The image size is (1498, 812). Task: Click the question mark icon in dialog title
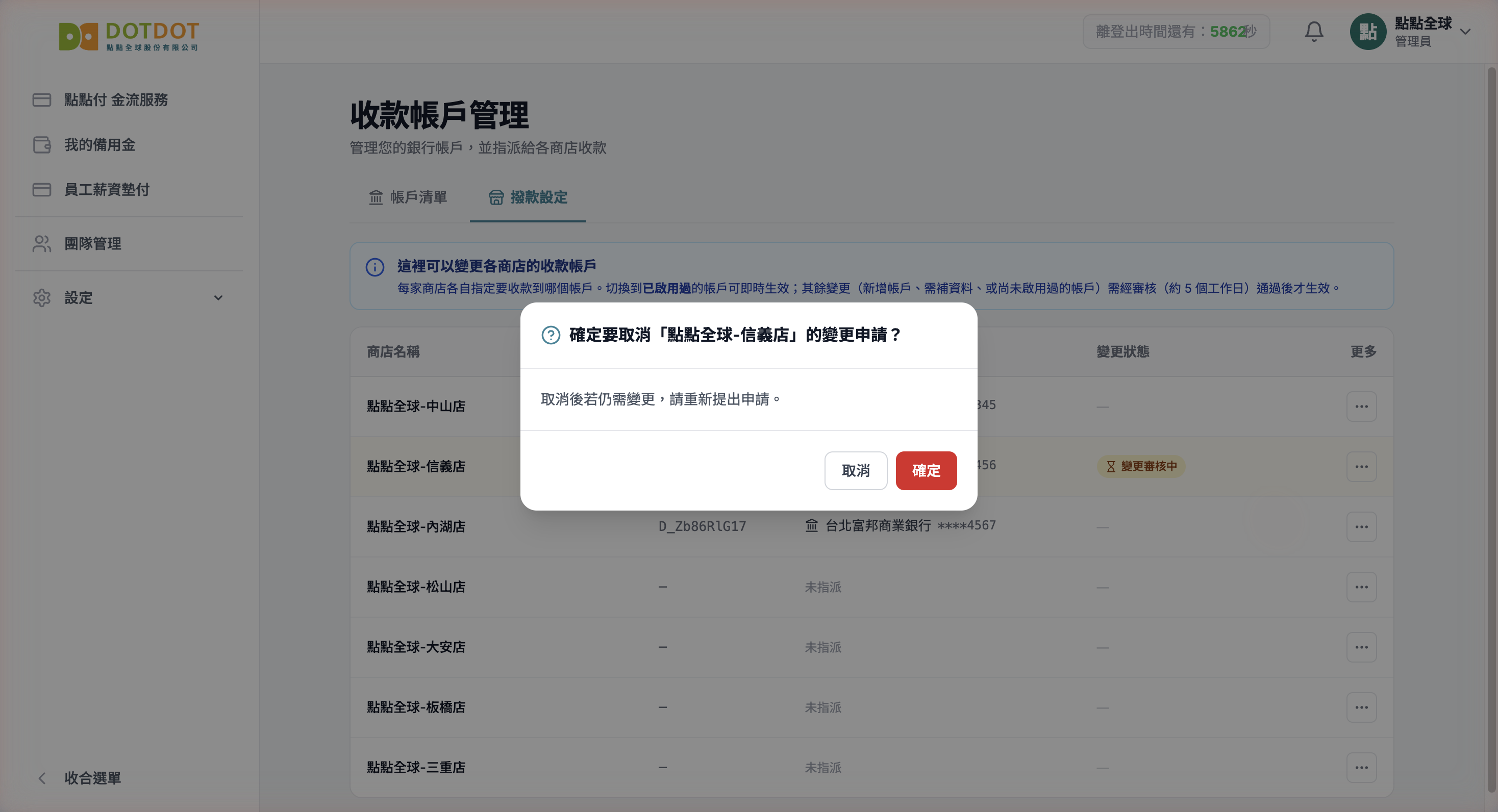pyautogui.click(x=551, y=336)
